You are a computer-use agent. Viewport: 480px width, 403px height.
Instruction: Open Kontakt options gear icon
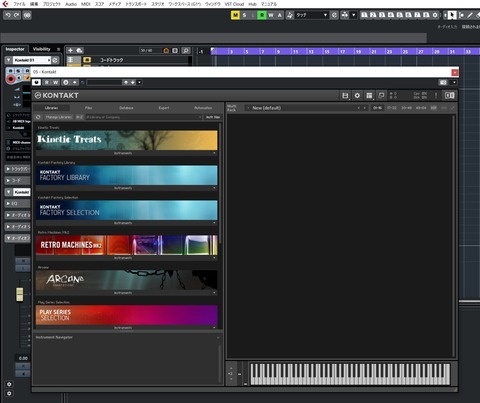pyautogui.click(x=357, y=96)
